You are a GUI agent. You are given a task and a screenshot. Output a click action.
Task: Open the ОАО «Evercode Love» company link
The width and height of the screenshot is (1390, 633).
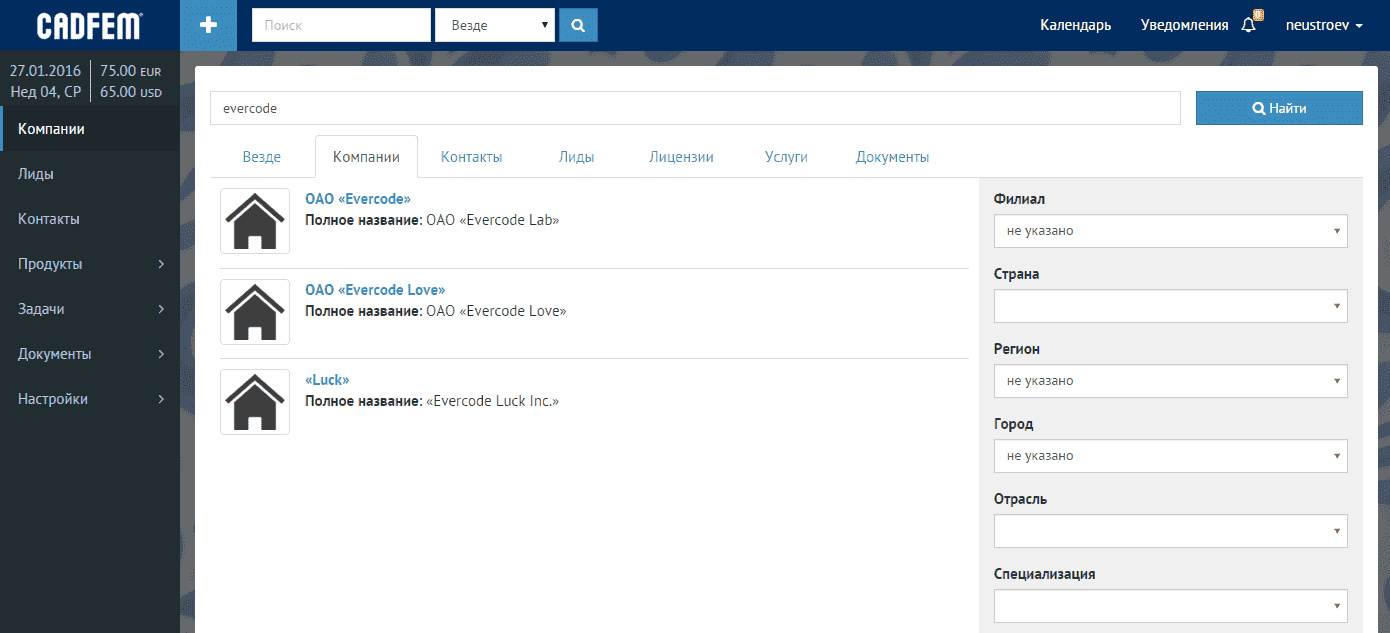[375, 290]
